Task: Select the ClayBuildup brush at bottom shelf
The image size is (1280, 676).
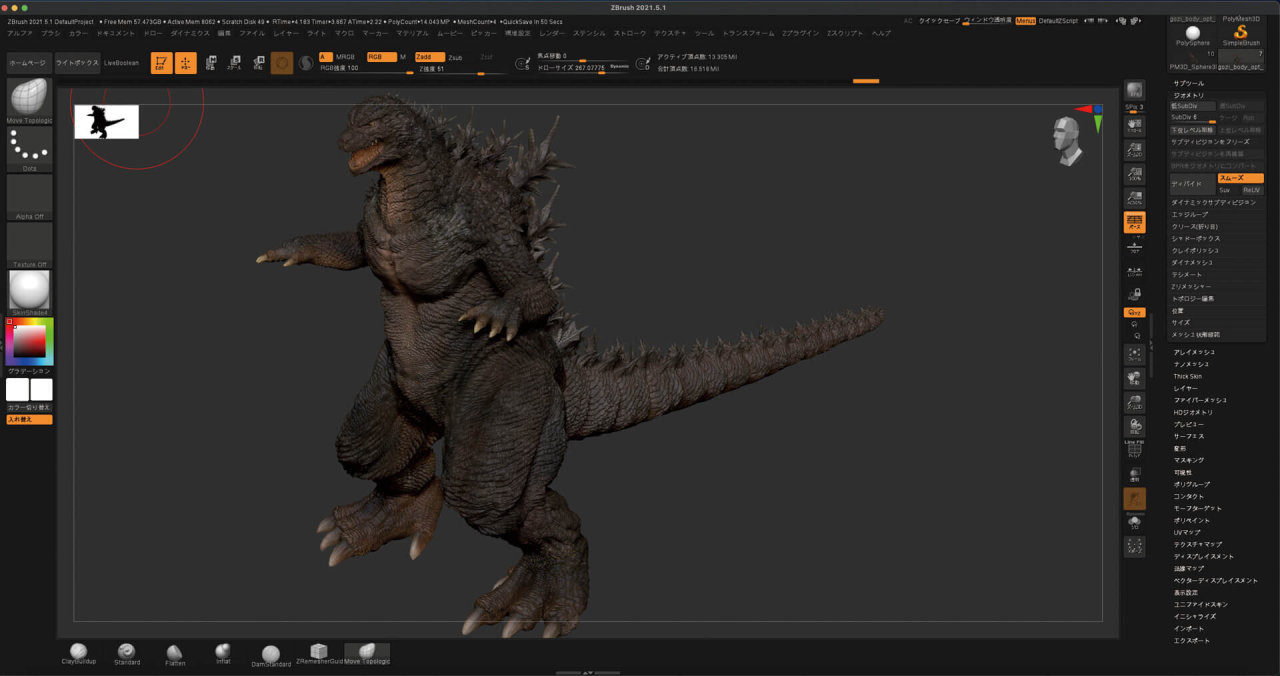Action: 78,654
